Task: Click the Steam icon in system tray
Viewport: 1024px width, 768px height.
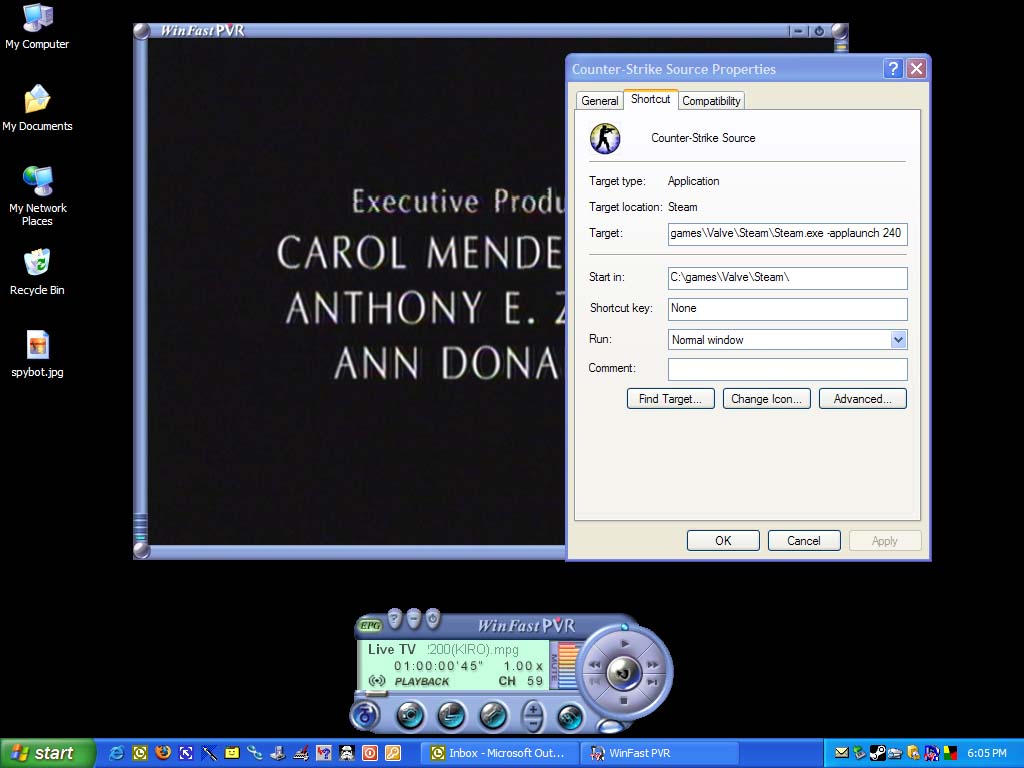Action: (878, 753)
